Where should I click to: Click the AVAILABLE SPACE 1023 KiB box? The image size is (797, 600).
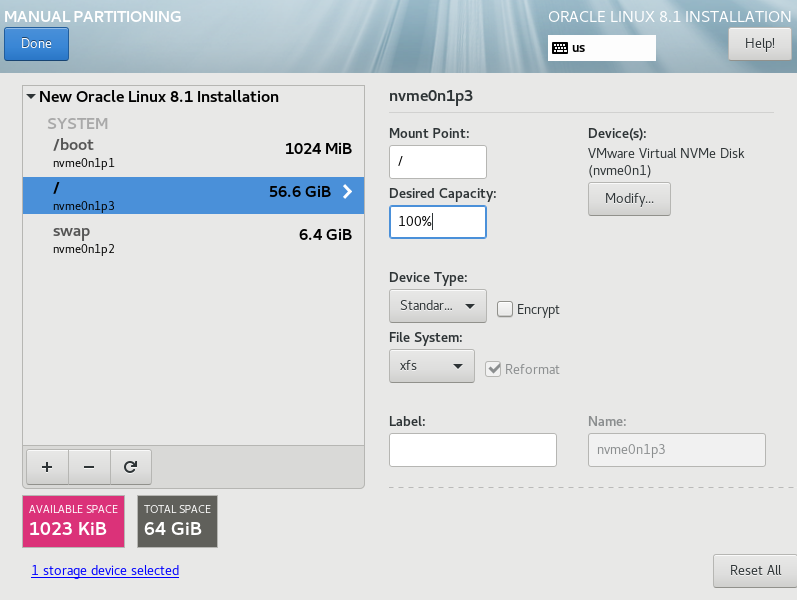(73, 521)
